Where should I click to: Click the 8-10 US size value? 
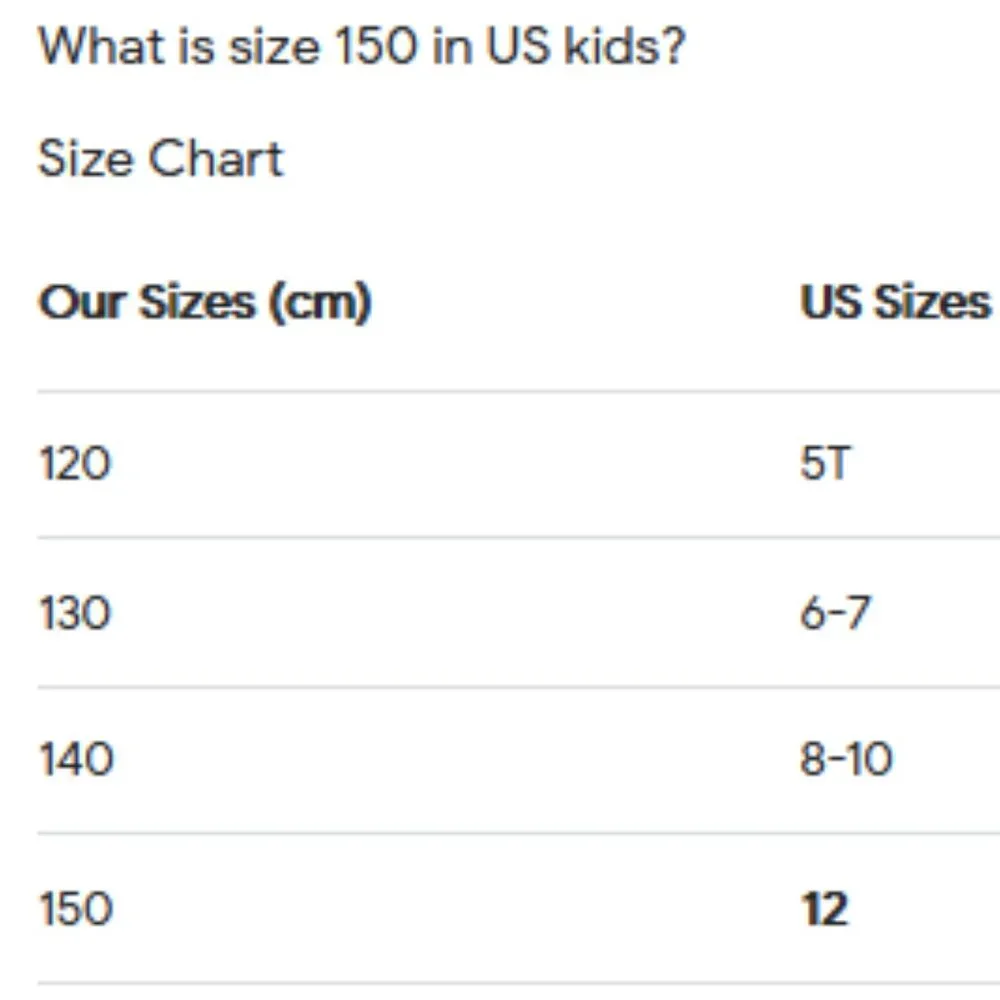(x=846, y=759)
